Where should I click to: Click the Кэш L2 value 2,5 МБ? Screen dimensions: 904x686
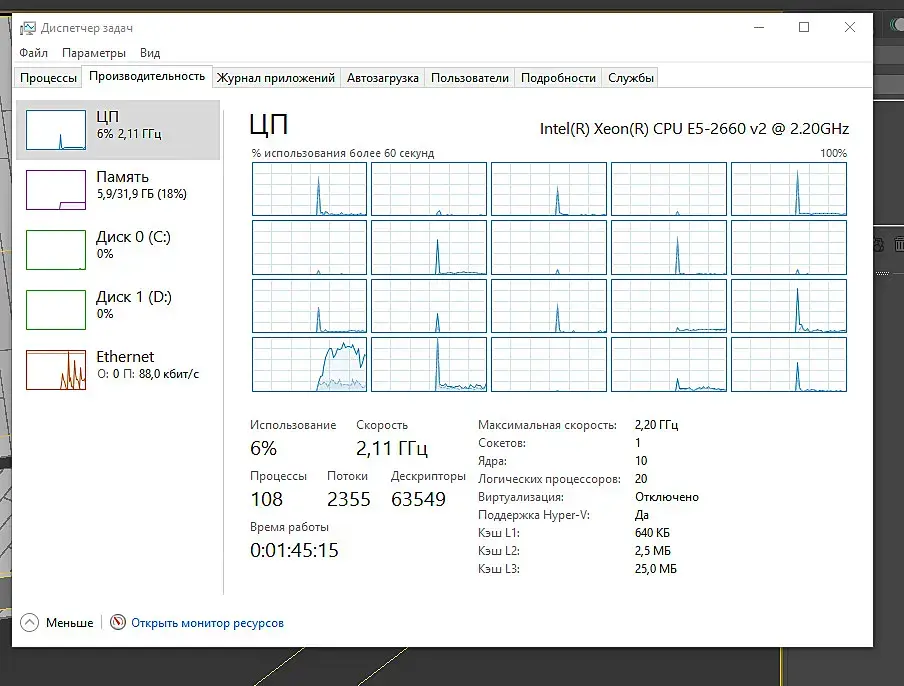pyautogui.click(x=653, y=551)
